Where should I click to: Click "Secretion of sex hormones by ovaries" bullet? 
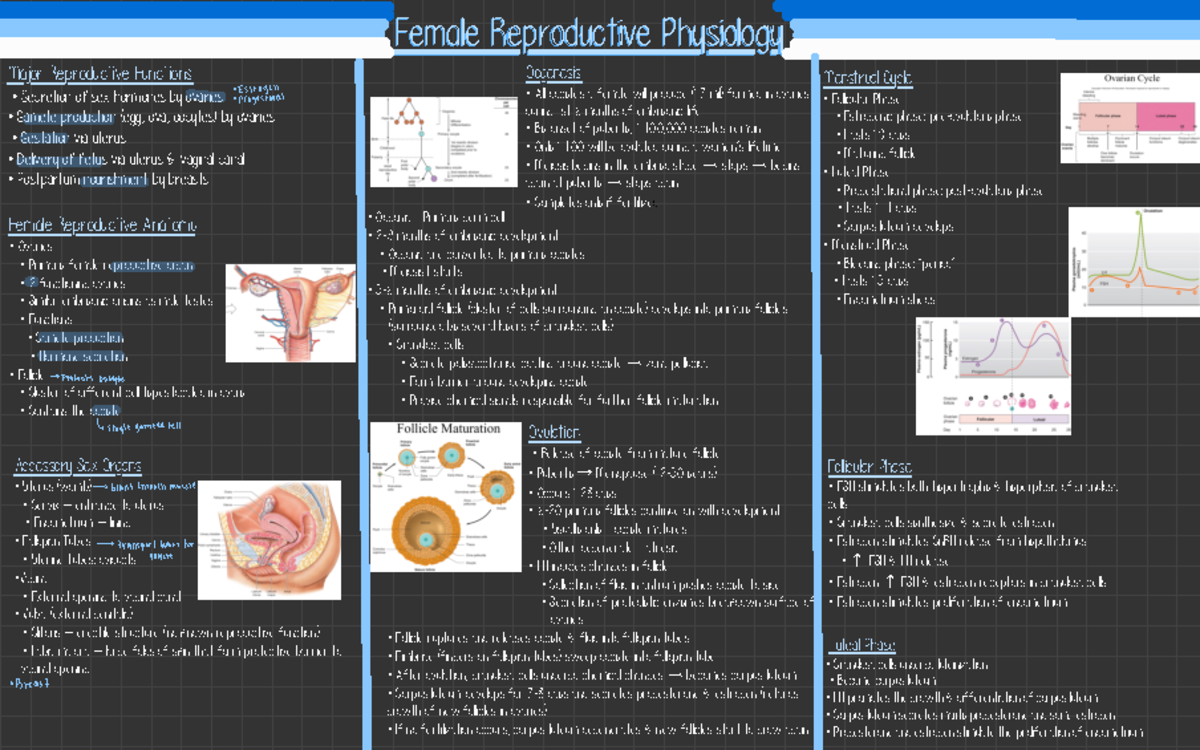coord(118,98)
